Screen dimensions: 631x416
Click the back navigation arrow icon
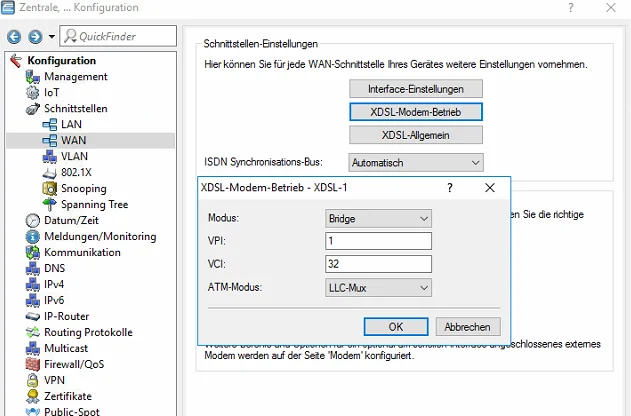point(14,37)
